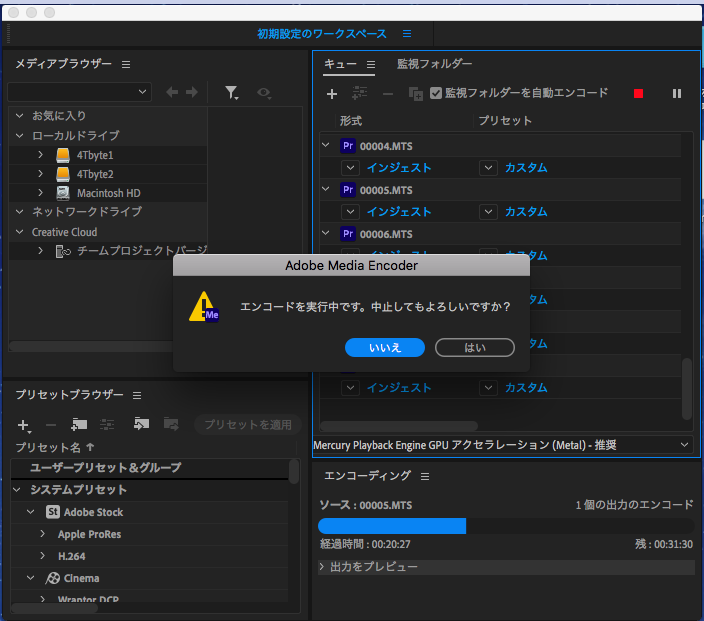Click the red stop queue button

638,93
